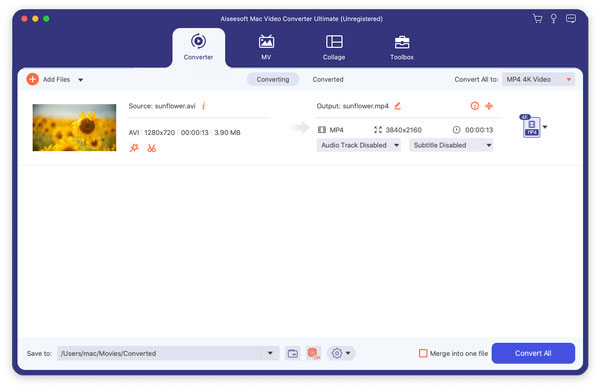Click the Add Files button
The height and width of the screenshot is (389, 600).
pyautogui.click(x=49, y=80)
